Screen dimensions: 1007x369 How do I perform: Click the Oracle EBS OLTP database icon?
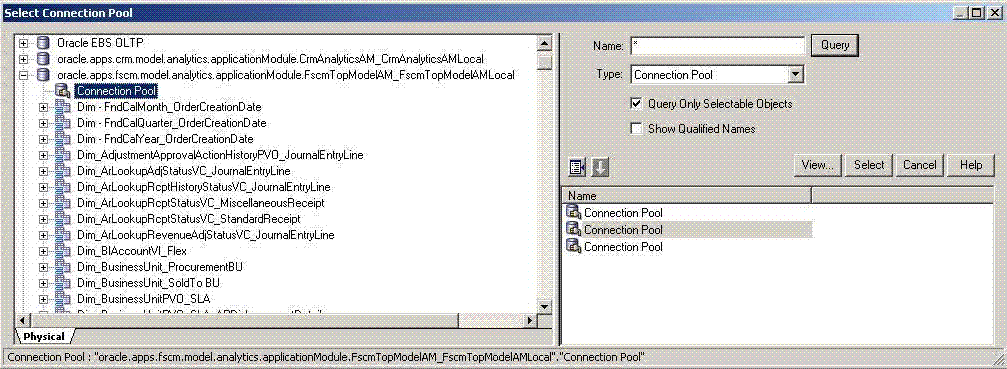[44, 43]
